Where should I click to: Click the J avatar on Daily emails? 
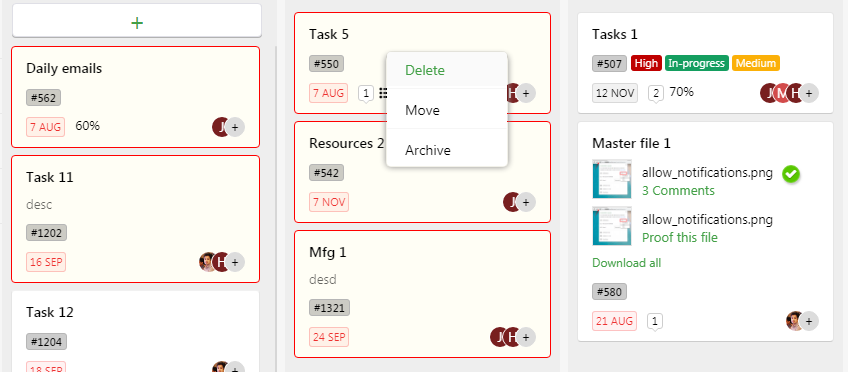(220, 128)
